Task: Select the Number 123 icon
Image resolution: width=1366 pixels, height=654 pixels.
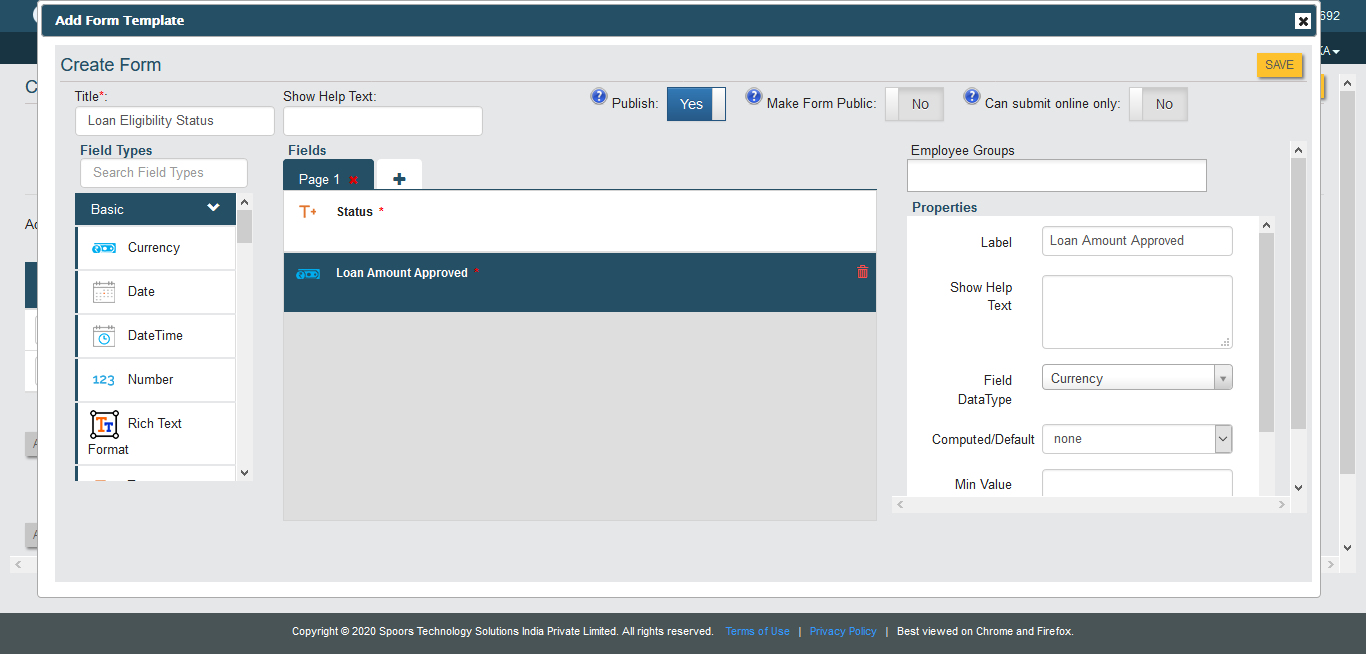Action: tap(104, 380)
